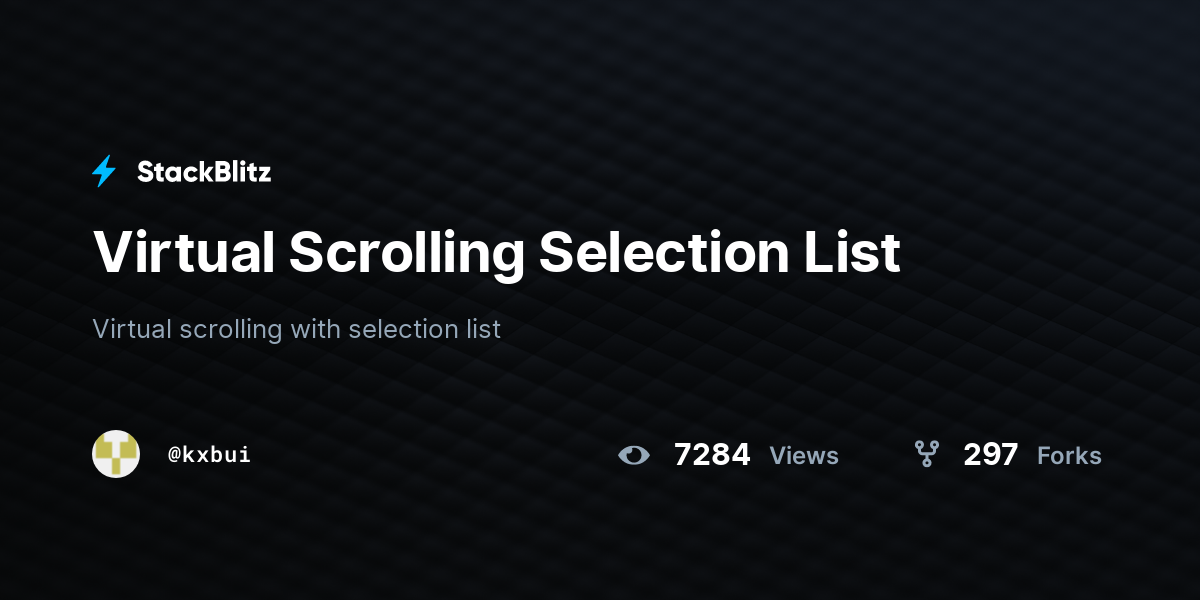
Task: Click the StackBlitz wordmark text
Action: point(204,172)
